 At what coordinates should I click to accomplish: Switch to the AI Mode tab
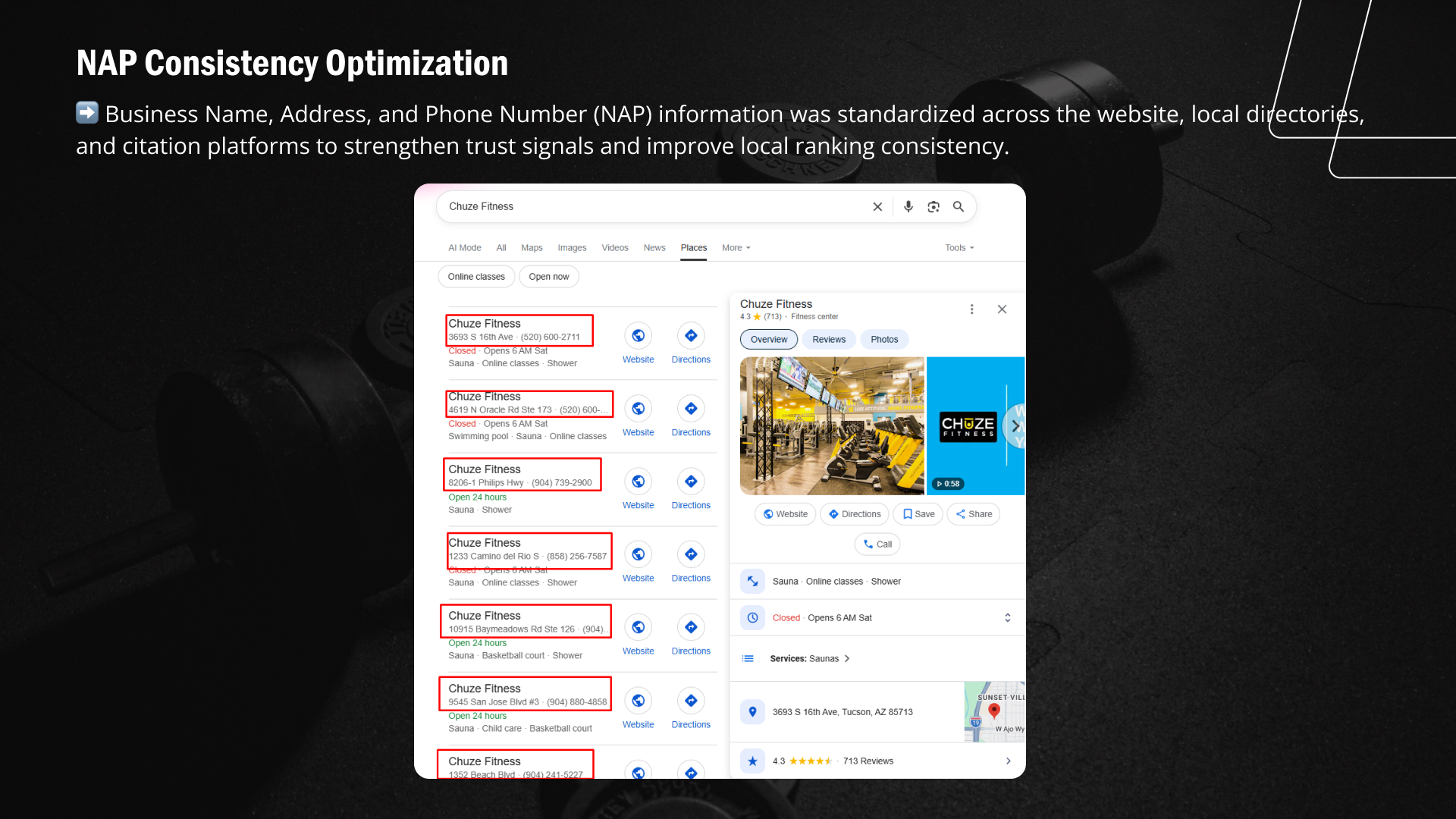tap(464, 248)
